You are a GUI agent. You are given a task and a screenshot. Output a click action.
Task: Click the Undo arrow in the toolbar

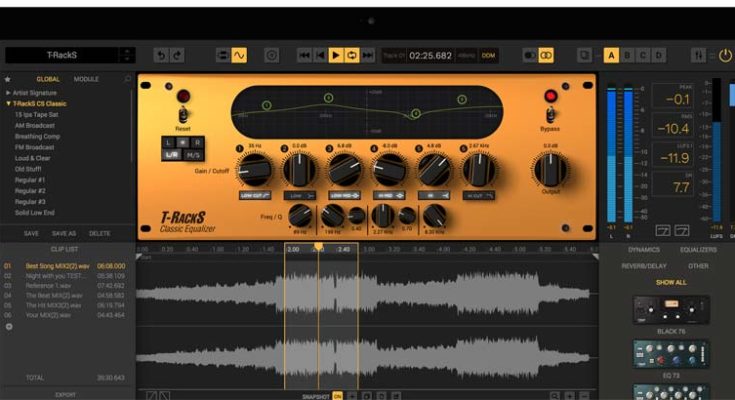[162, 55]
